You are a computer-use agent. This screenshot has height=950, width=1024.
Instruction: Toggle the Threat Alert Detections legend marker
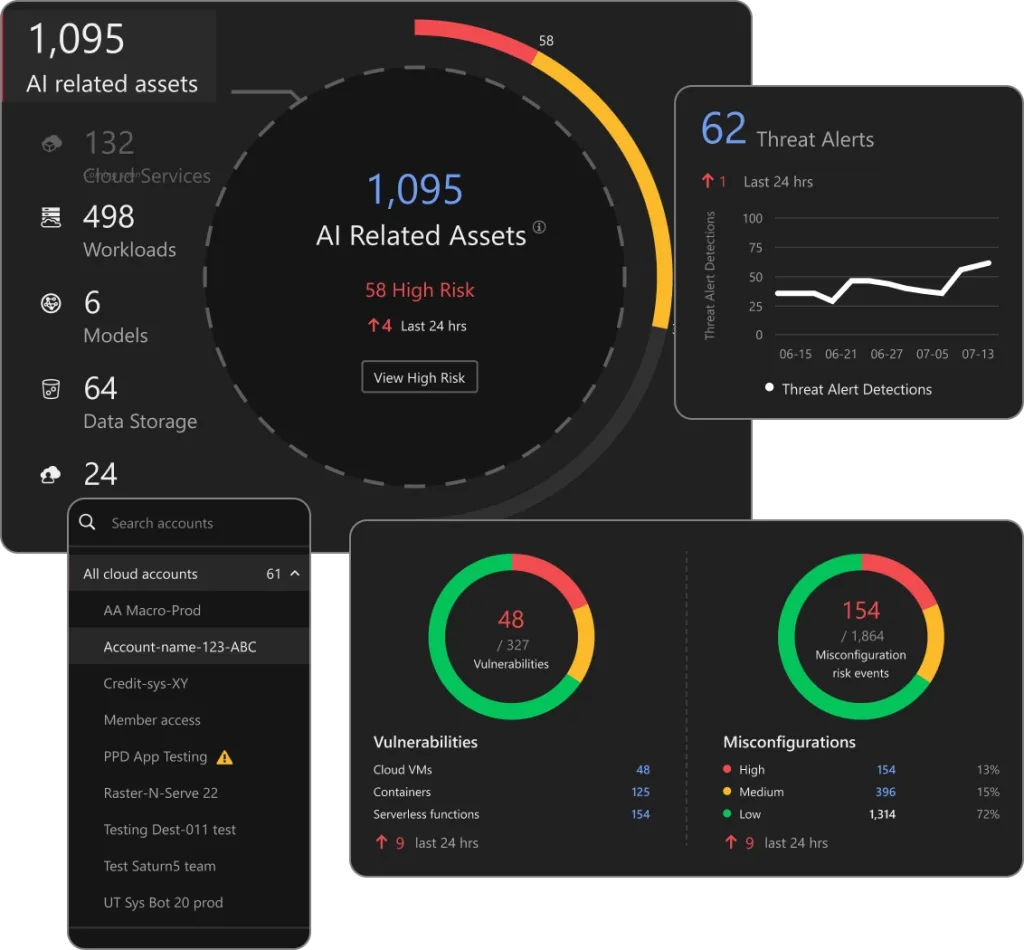pyautogui.click(x=769, y=388)
